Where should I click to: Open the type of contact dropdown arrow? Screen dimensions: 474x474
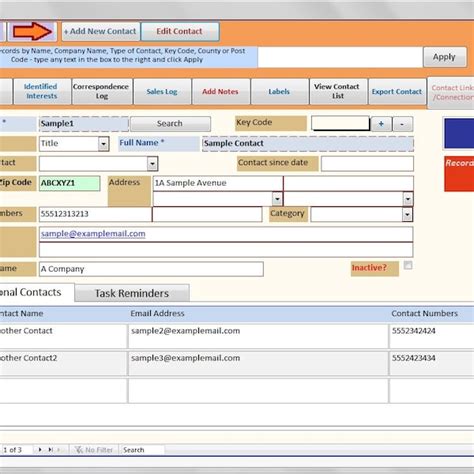[152, 164]
